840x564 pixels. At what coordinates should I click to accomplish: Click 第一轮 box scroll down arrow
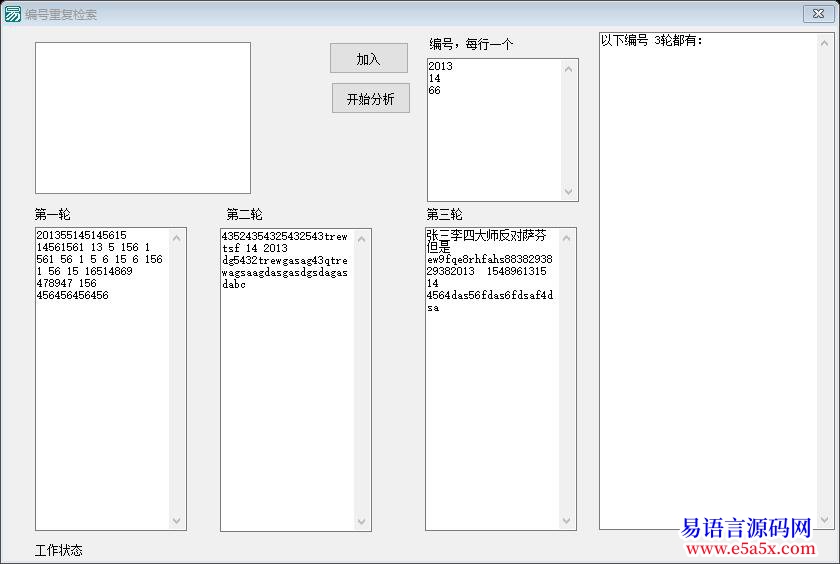point(177,520)
